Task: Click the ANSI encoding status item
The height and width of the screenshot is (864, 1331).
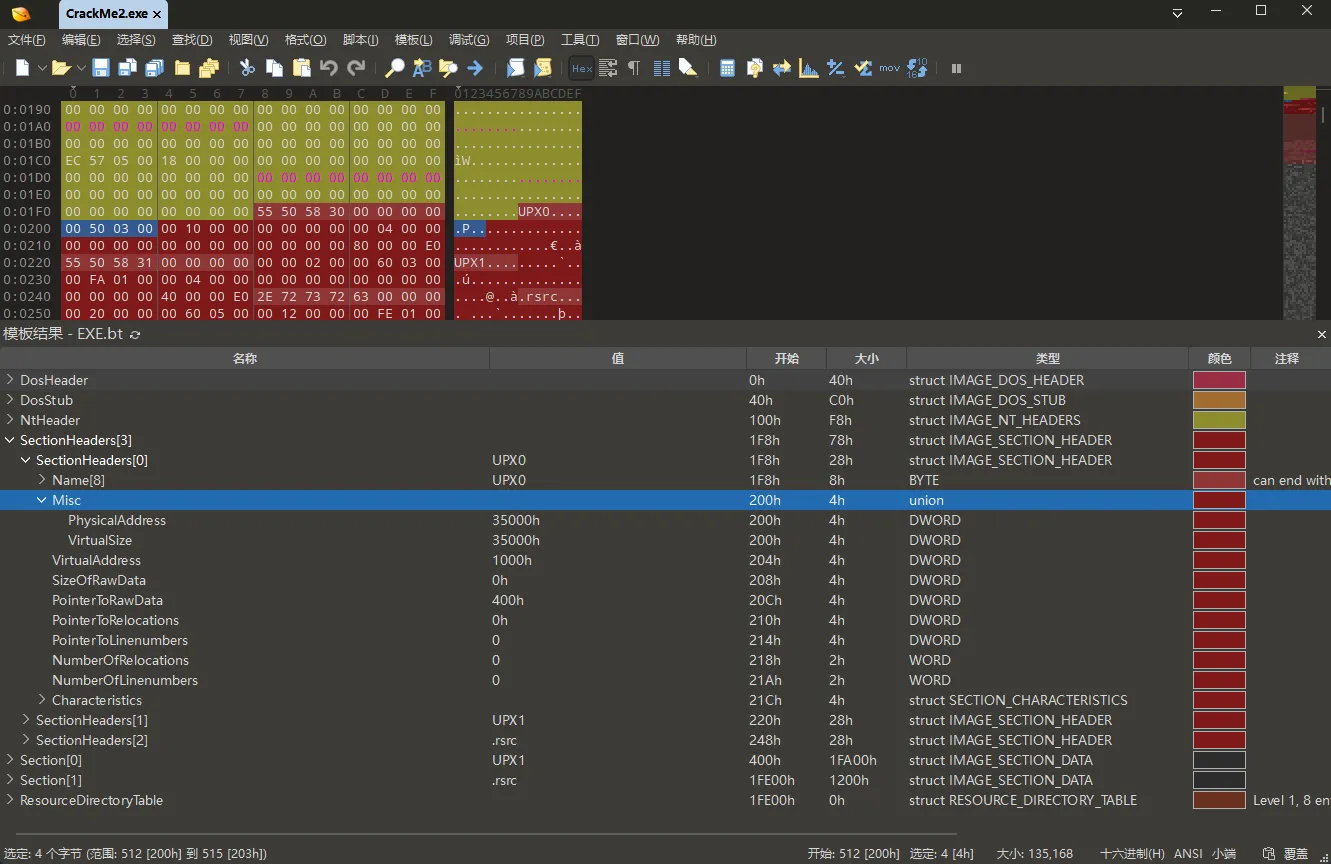Action: point(1188,854)
